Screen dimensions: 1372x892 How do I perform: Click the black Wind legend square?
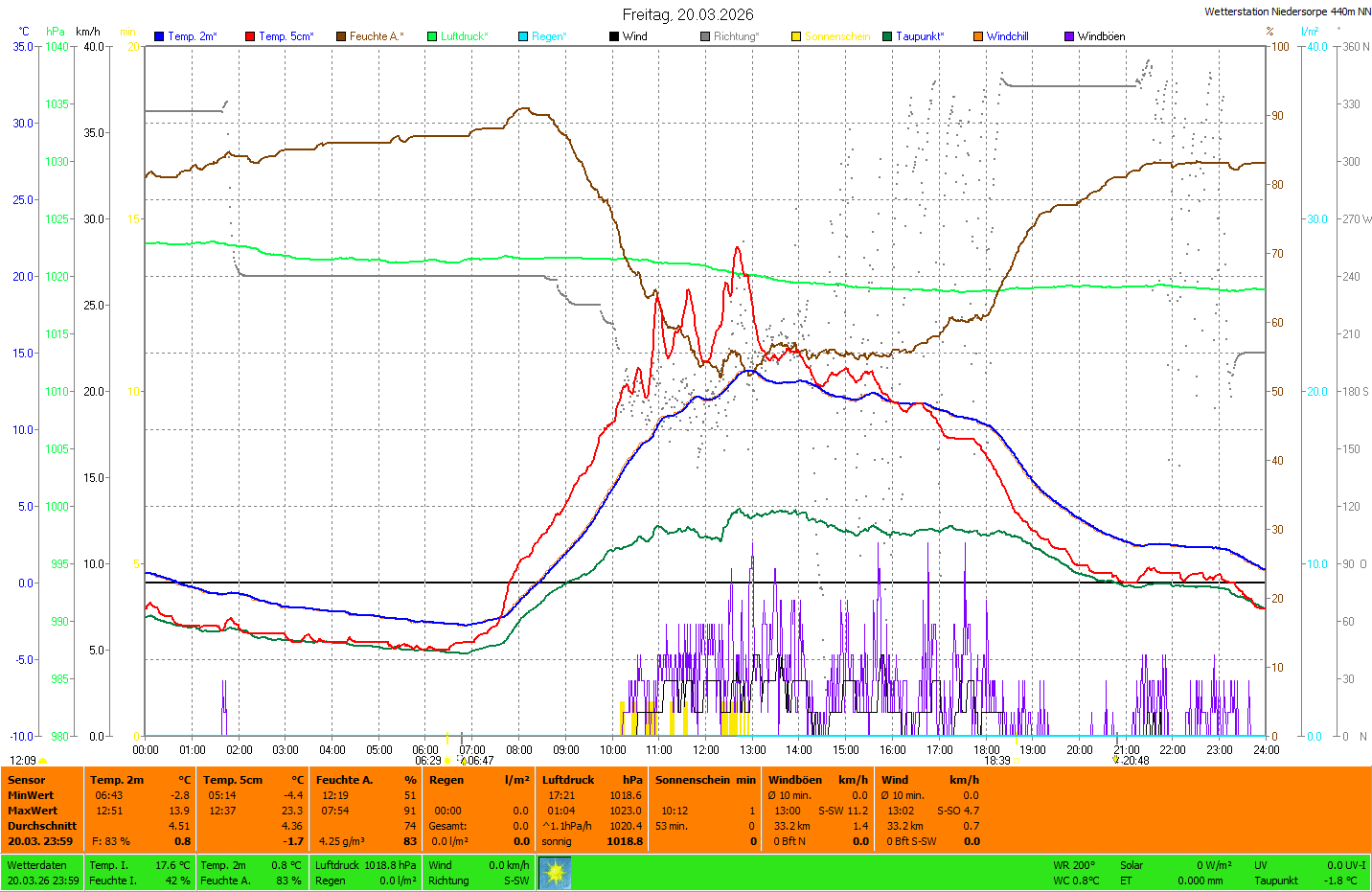click(614, 36)
